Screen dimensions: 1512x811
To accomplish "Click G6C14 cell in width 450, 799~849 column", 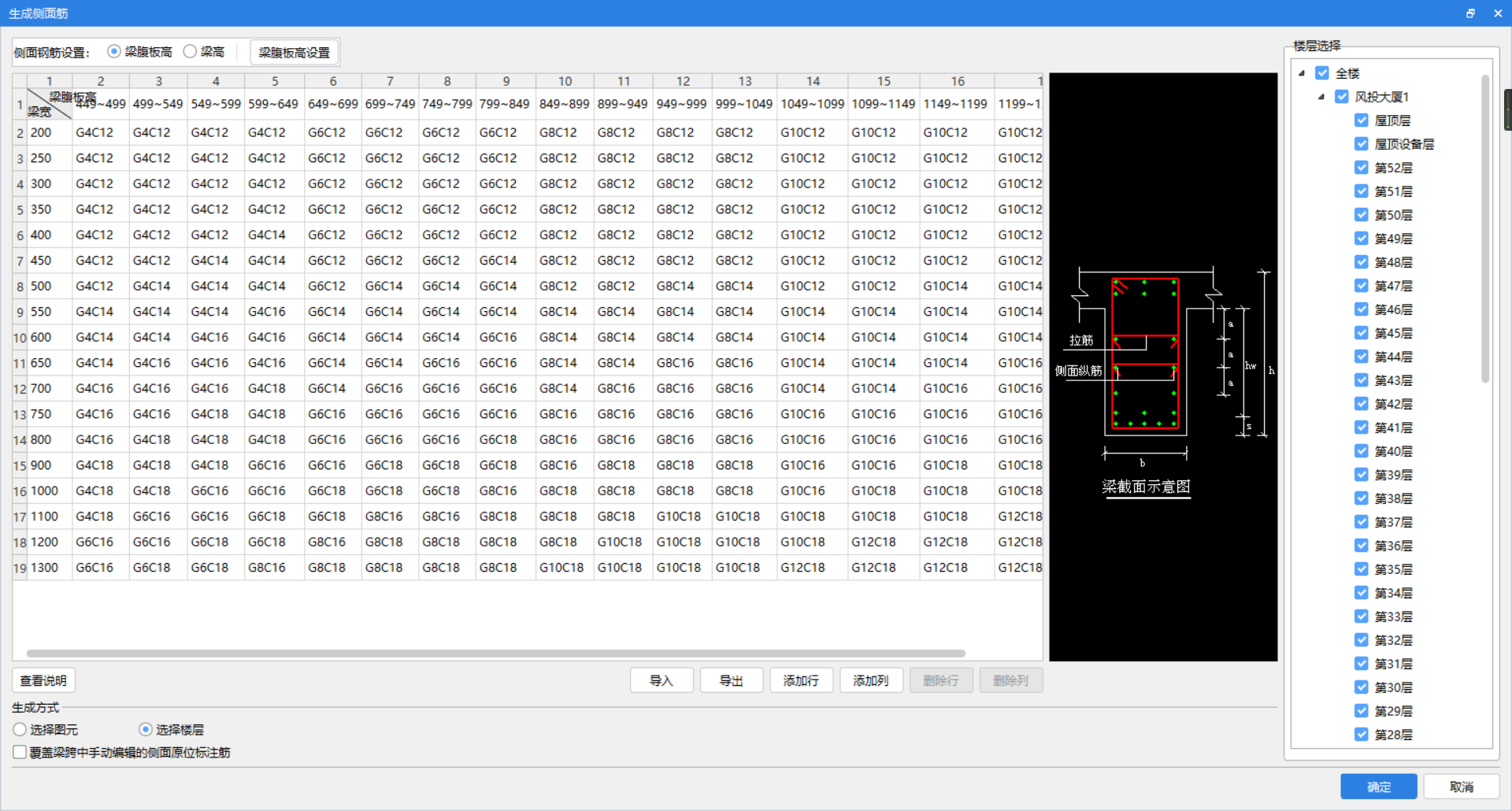I will click(x=506, y=261).
